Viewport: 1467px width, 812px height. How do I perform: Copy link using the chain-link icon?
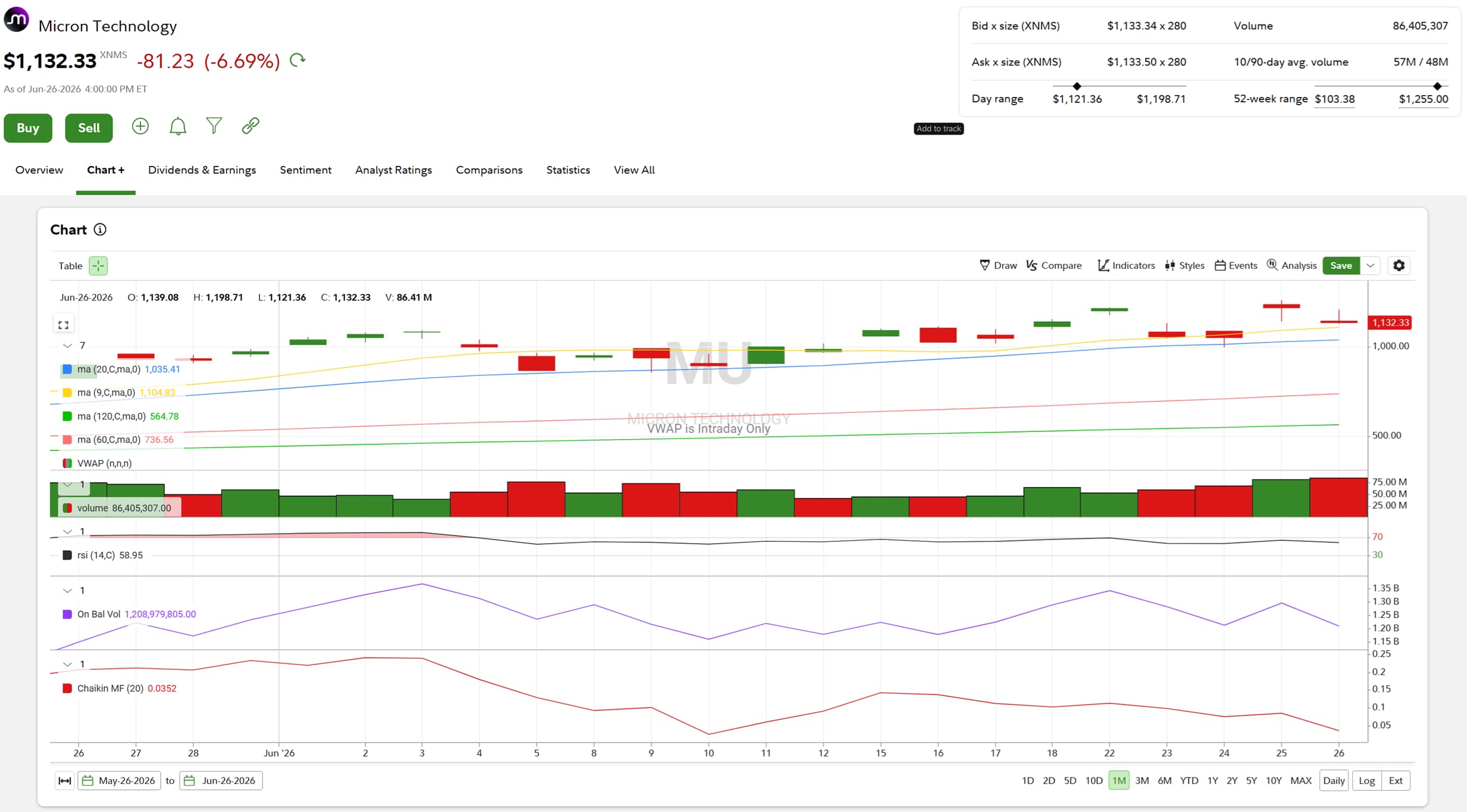point(251,126)
